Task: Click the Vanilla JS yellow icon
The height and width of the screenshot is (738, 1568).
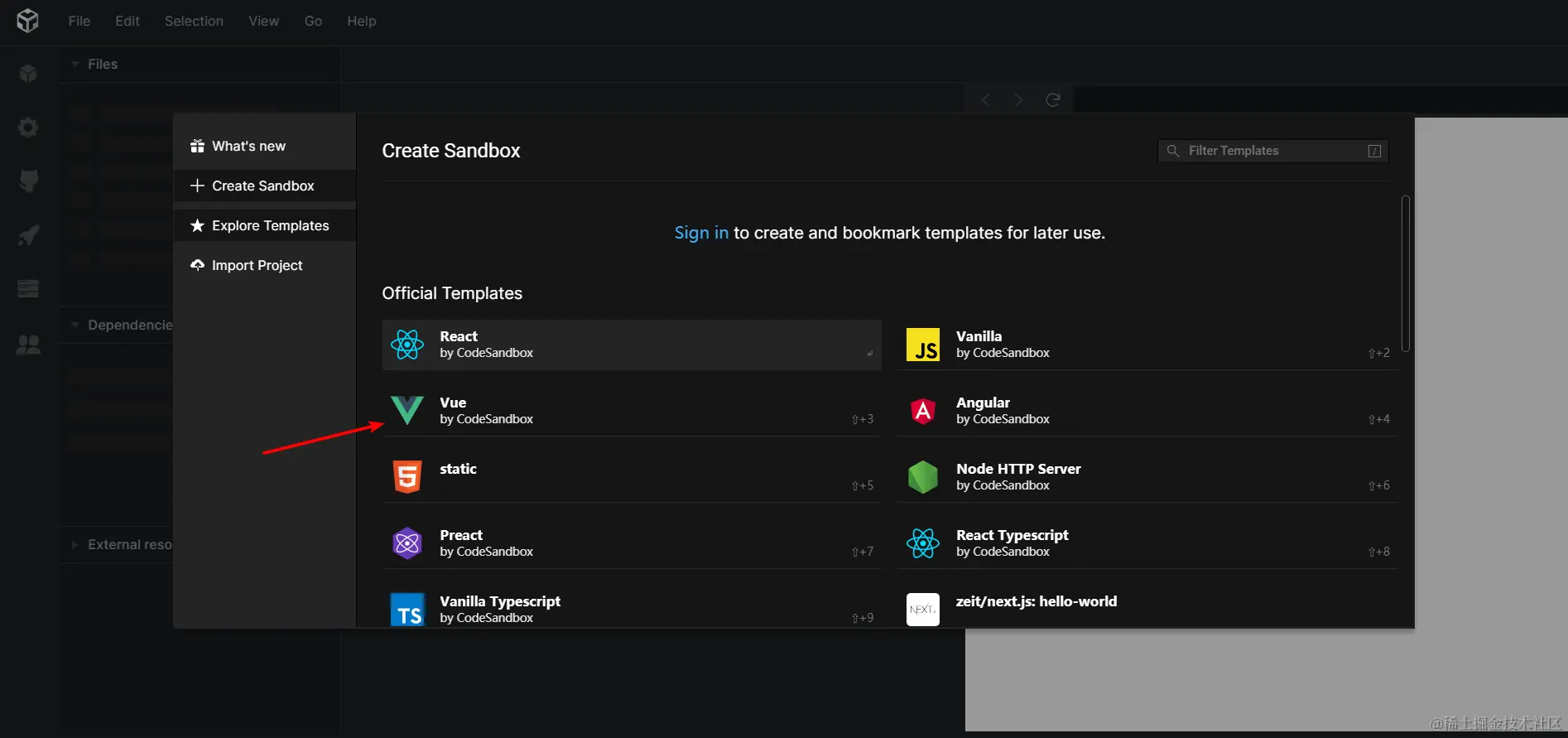Action: click(x=923, y=345)
